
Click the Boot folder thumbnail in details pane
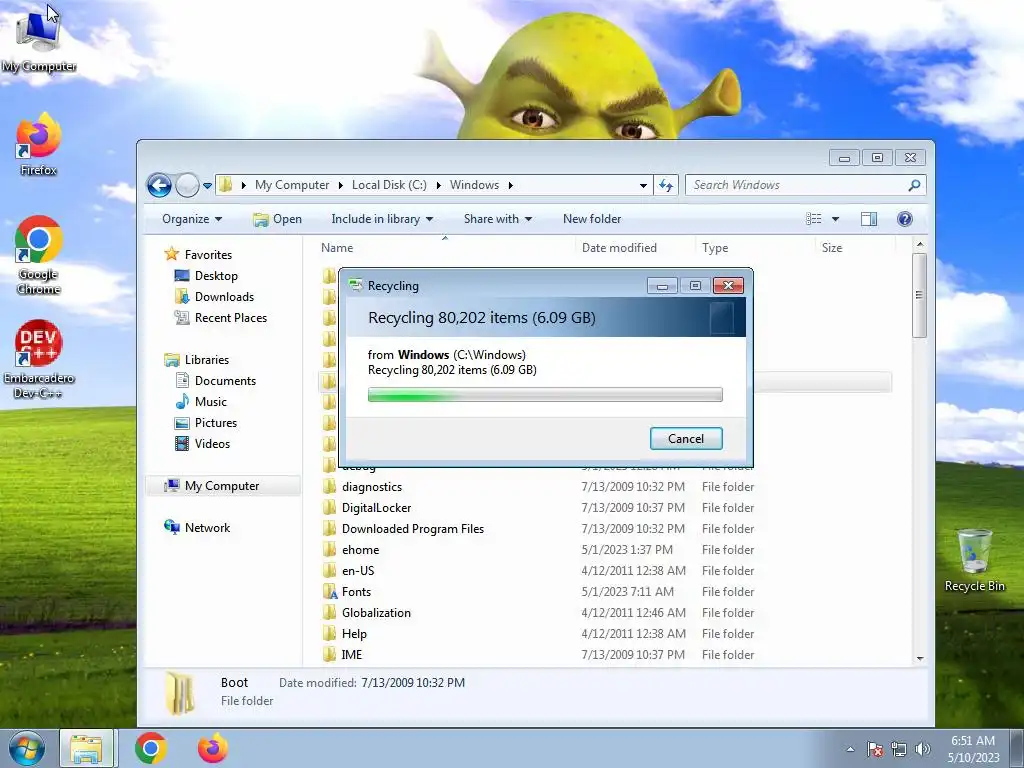(180, 692)
